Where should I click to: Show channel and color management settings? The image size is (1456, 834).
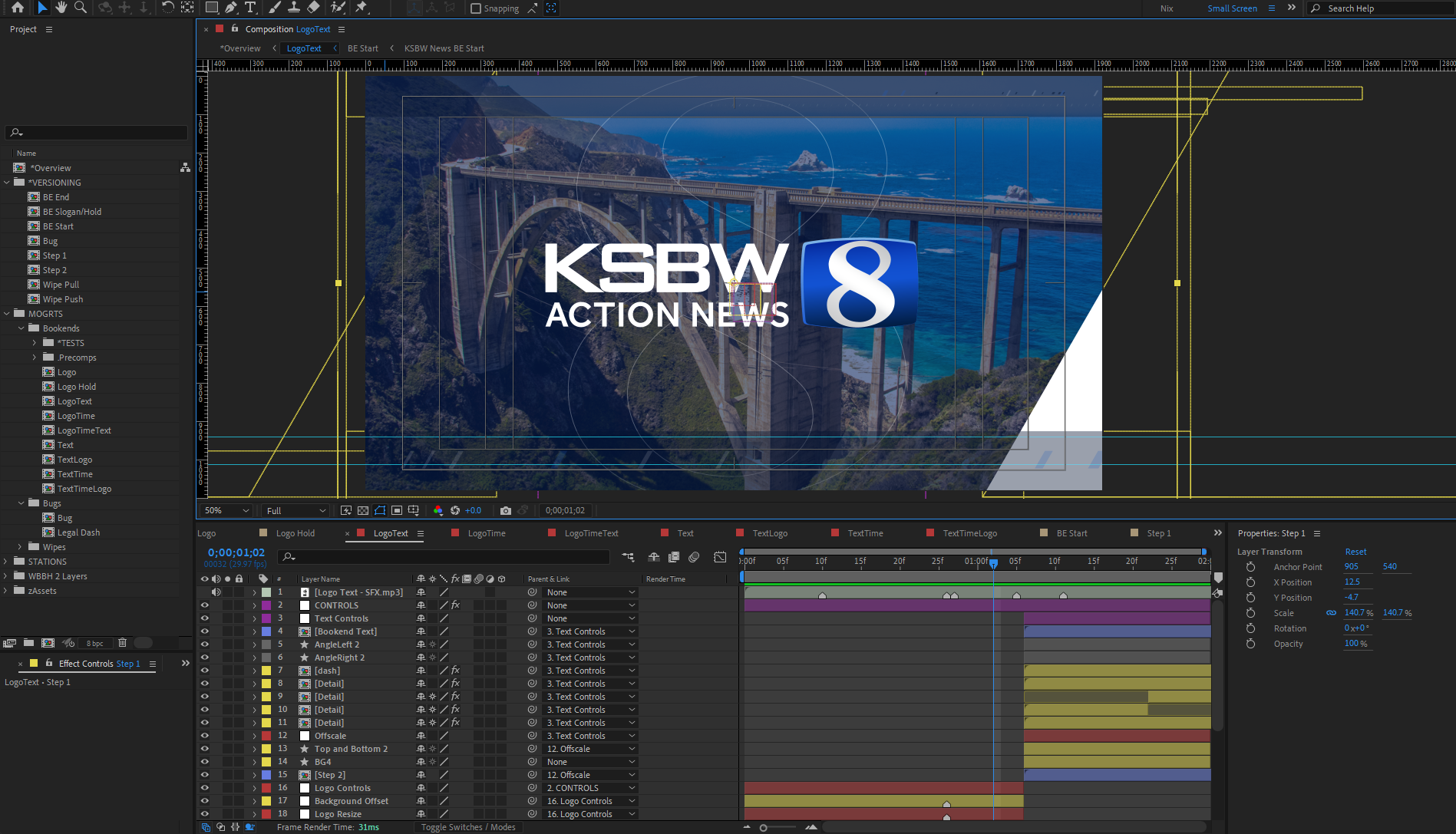[x=438, y=510]
